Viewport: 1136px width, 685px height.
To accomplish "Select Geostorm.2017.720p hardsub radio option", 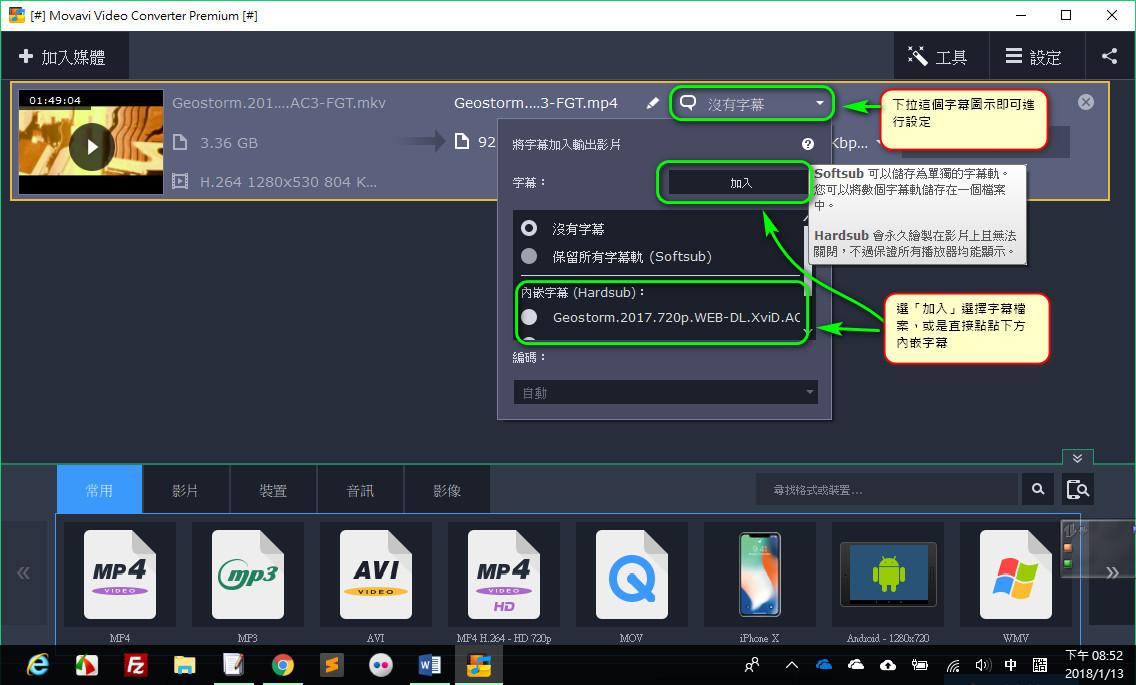I will tap(529, 317).
